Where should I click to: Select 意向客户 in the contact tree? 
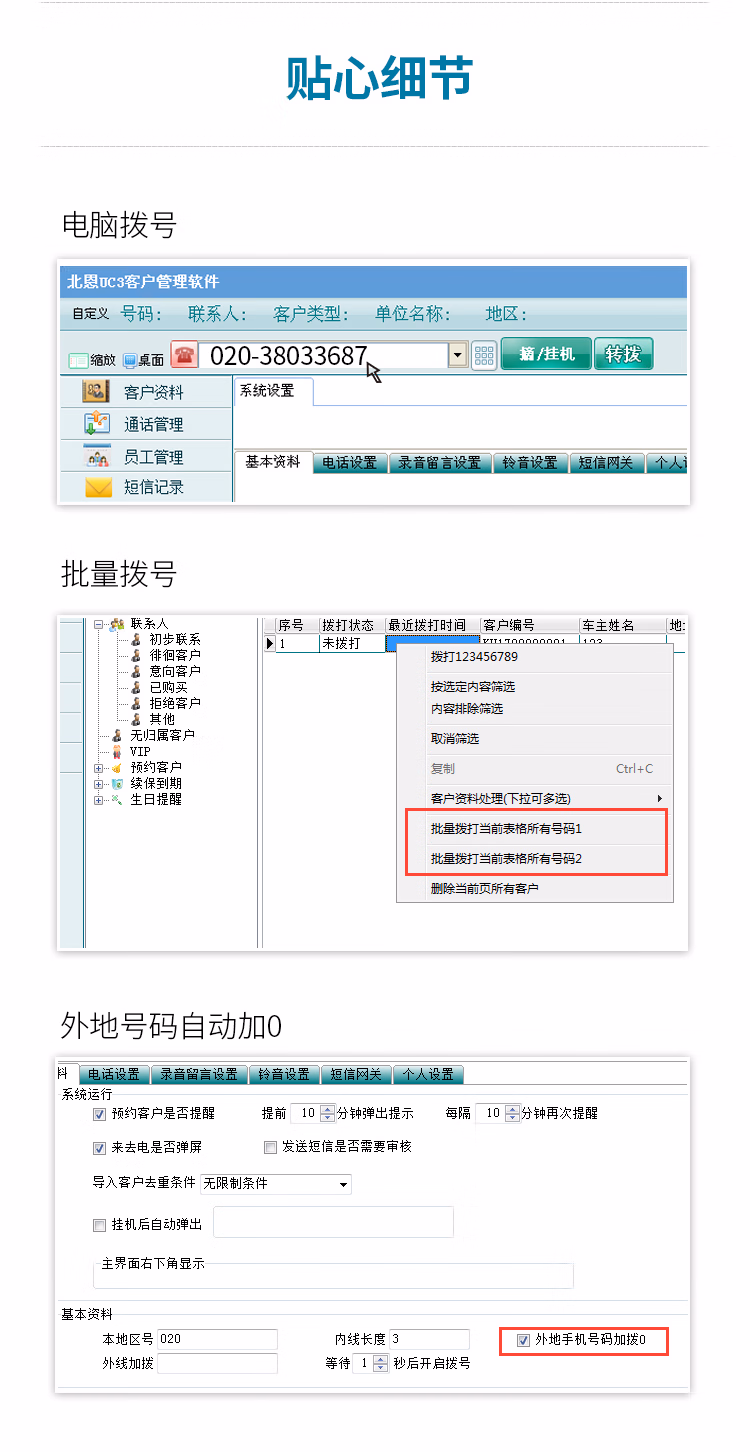(x=174, y=671)
